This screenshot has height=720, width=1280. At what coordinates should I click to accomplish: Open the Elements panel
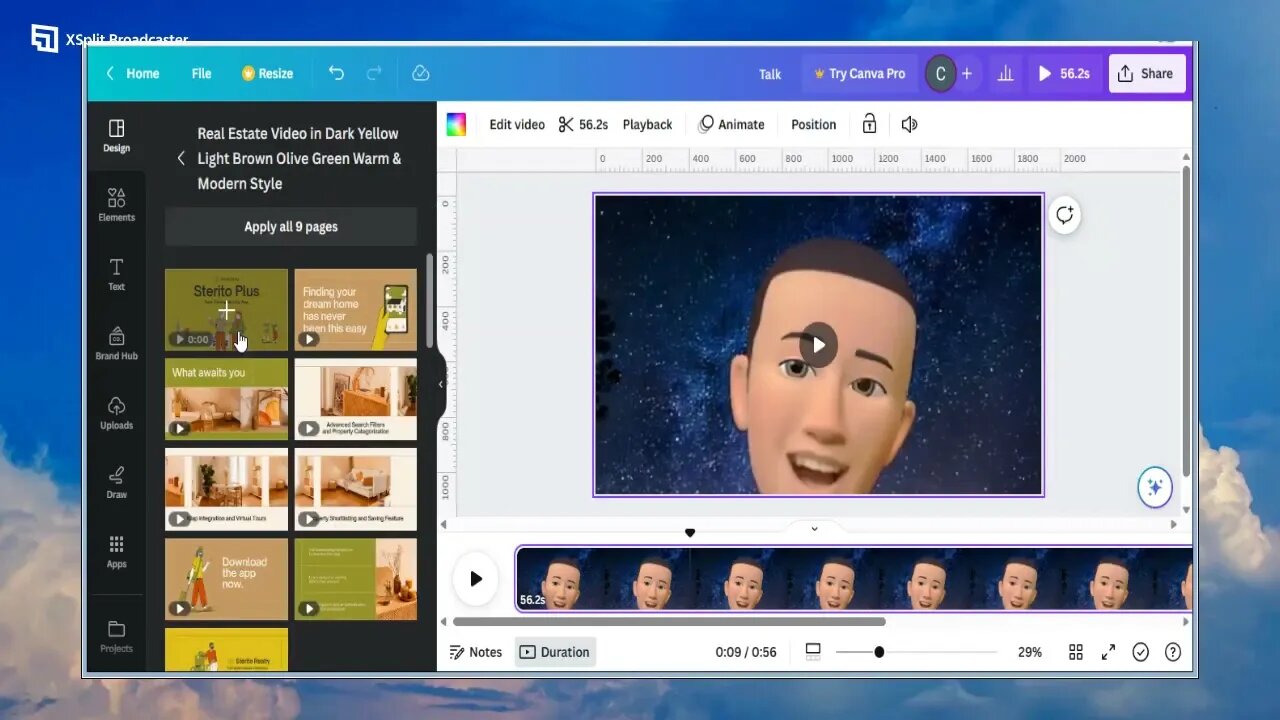[x=116, y=205]
